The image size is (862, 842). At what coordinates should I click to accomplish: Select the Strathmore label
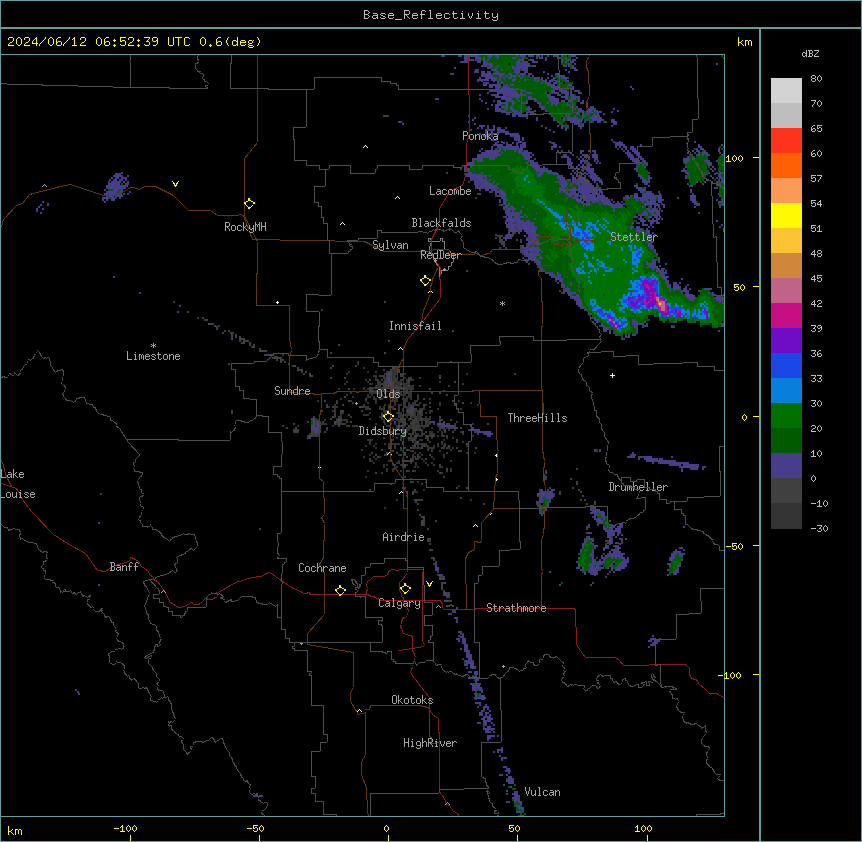tap(516, 608)
